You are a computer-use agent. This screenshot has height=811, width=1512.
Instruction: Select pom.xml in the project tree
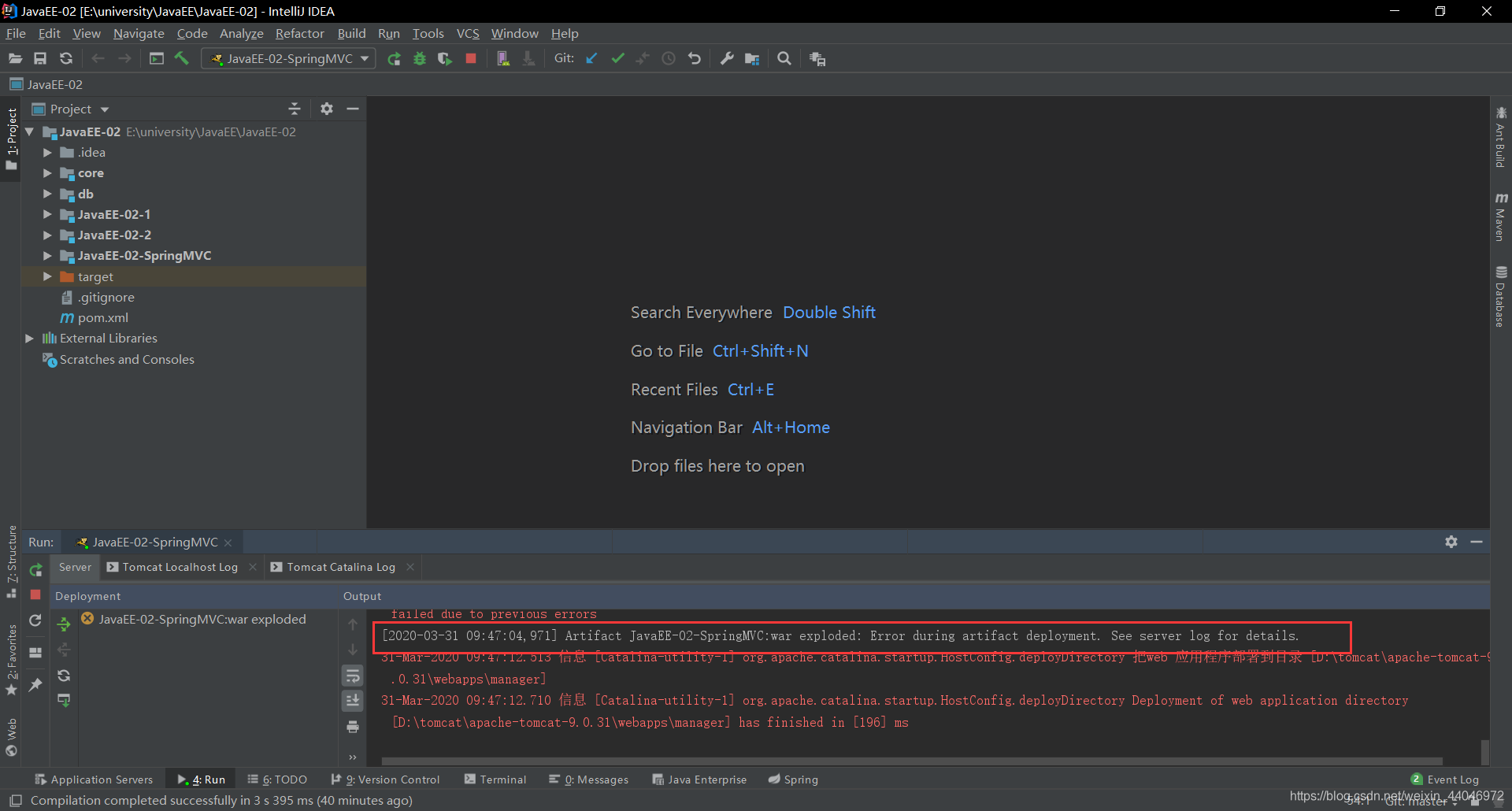(x=103, y=317)
